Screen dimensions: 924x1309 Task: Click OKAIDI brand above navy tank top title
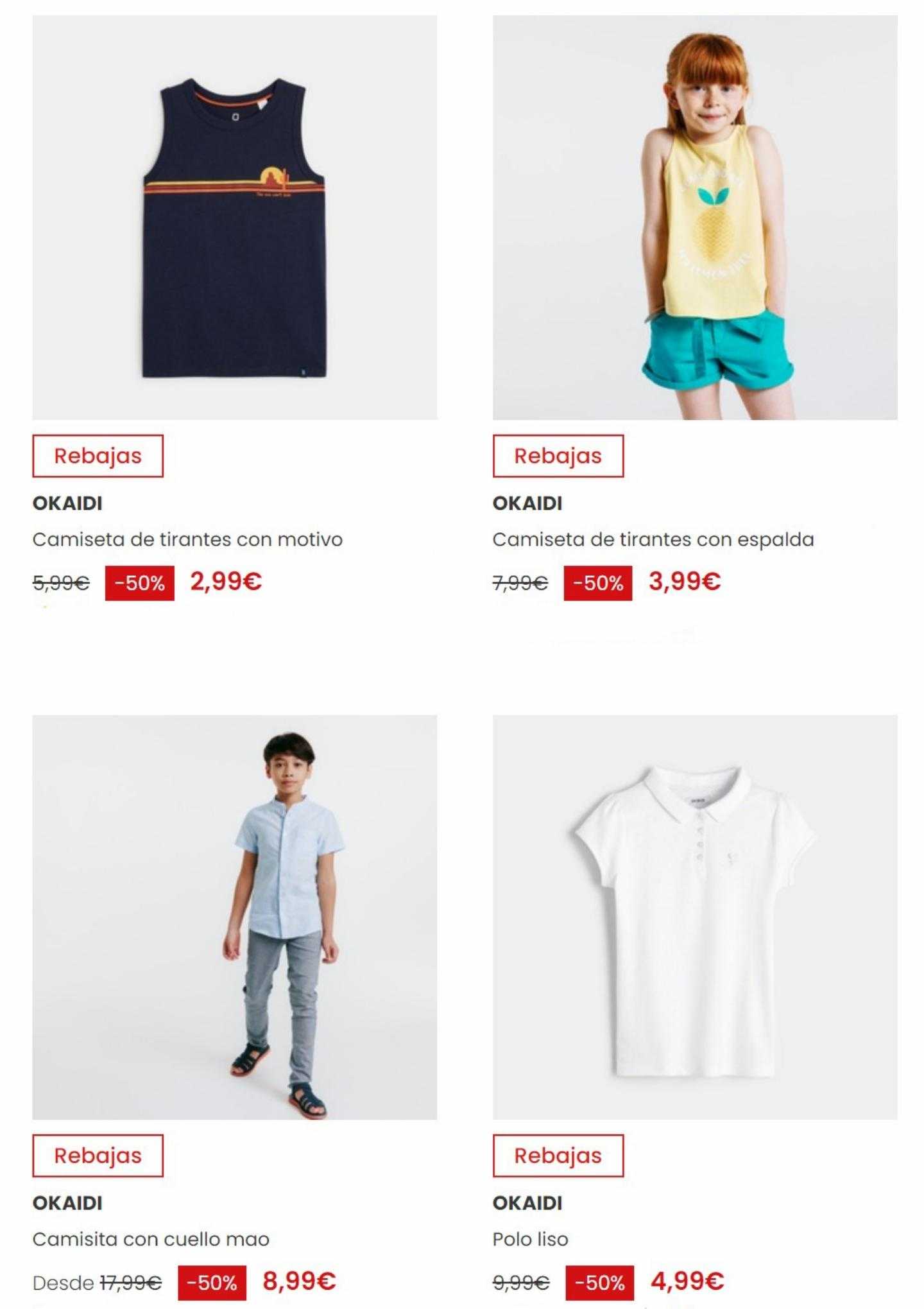[x=67, y=503]
